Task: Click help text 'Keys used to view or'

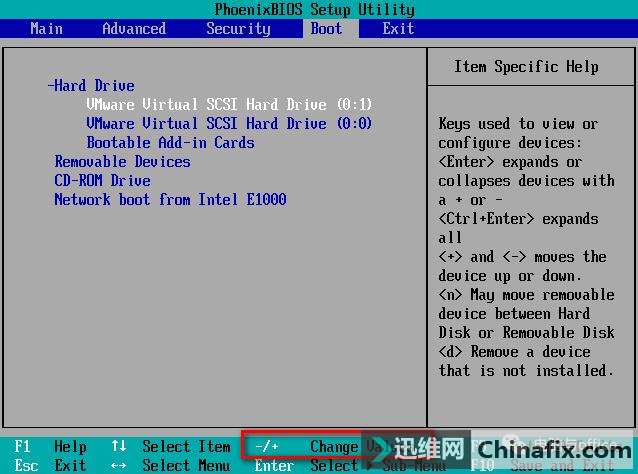Action: coord(518,123)
